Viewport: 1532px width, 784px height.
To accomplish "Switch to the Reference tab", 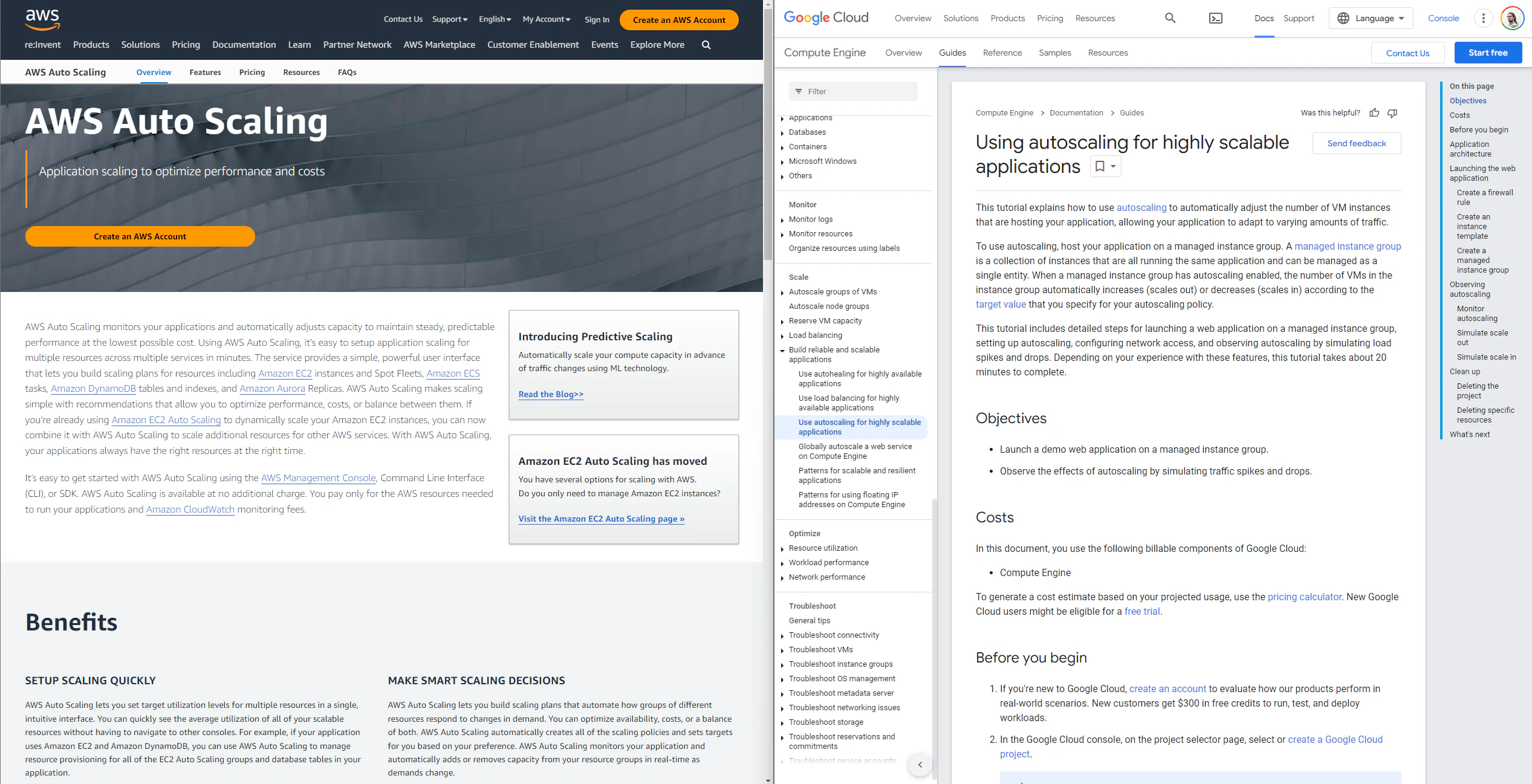I will pyautogui.click(x=1002, y=53).
